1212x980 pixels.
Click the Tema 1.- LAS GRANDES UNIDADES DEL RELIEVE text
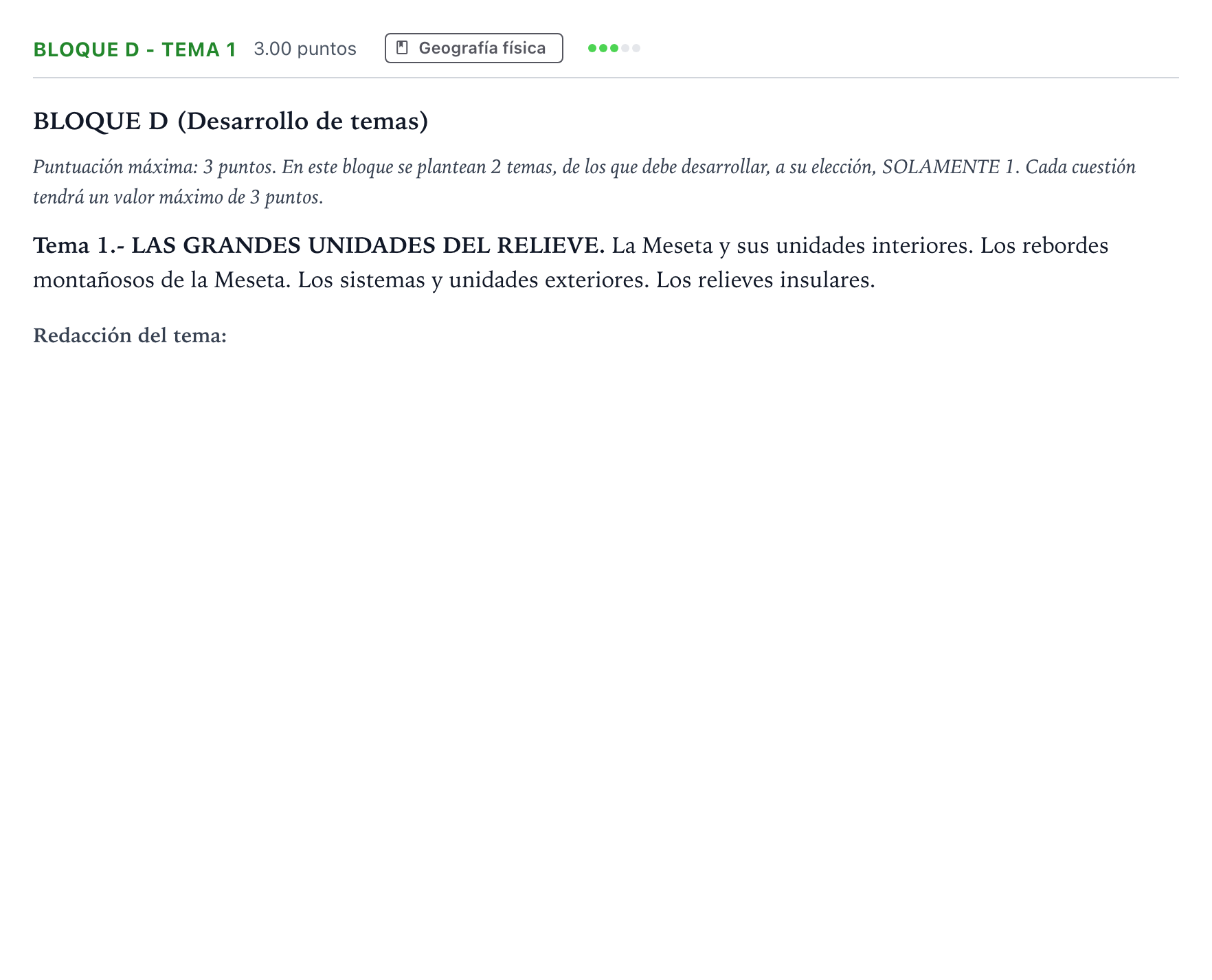point(319,245)
